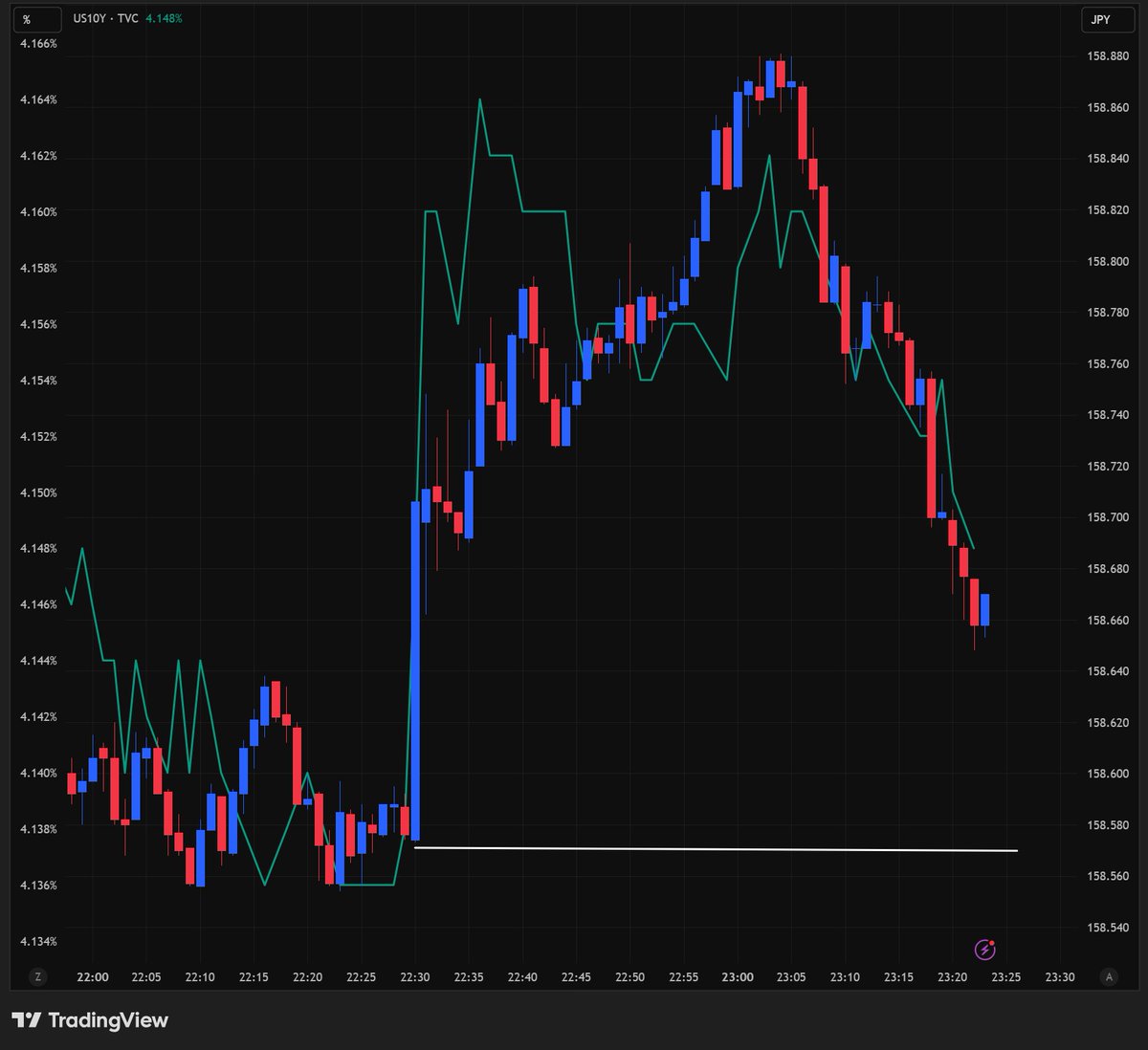Click the 22:45 time axis label
The width and height of the screenshot is (1148, 1050).
click(x=576, y=977)
